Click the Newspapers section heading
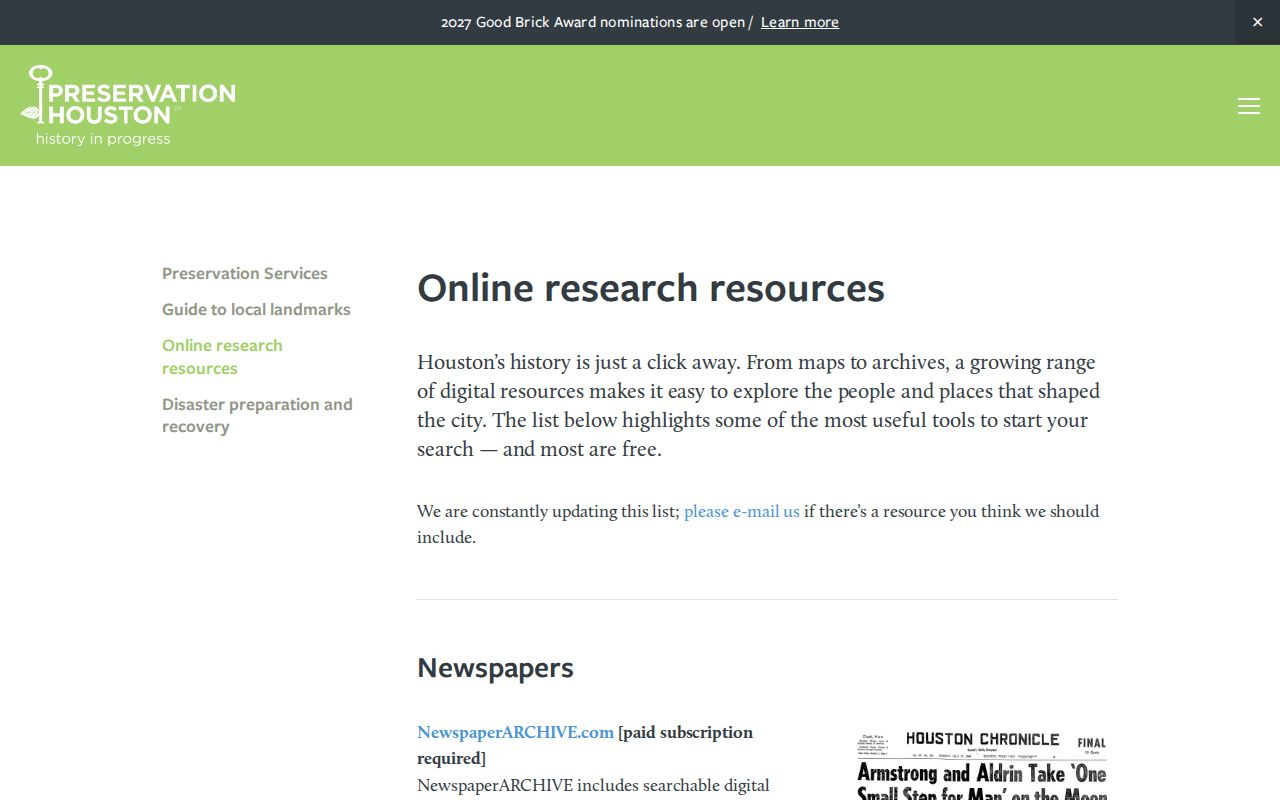Screen dimensions: 1280x800 click(495, 667)
